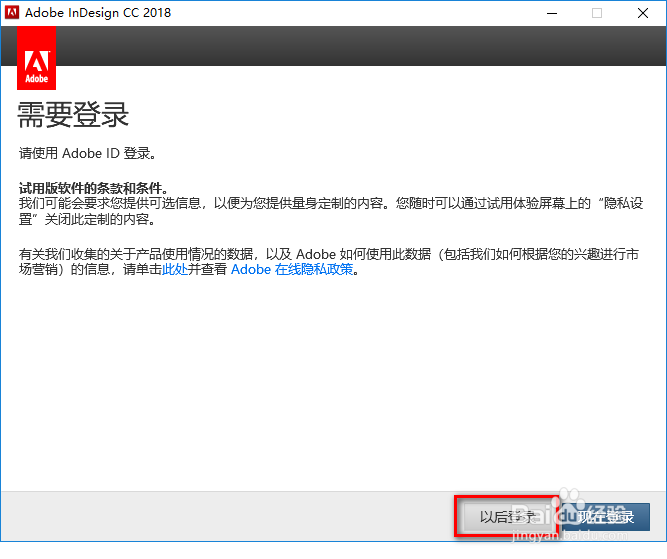Click the "以后登录" sign in later button
This screenshot has width=667, height=559.
coord(509,517)
